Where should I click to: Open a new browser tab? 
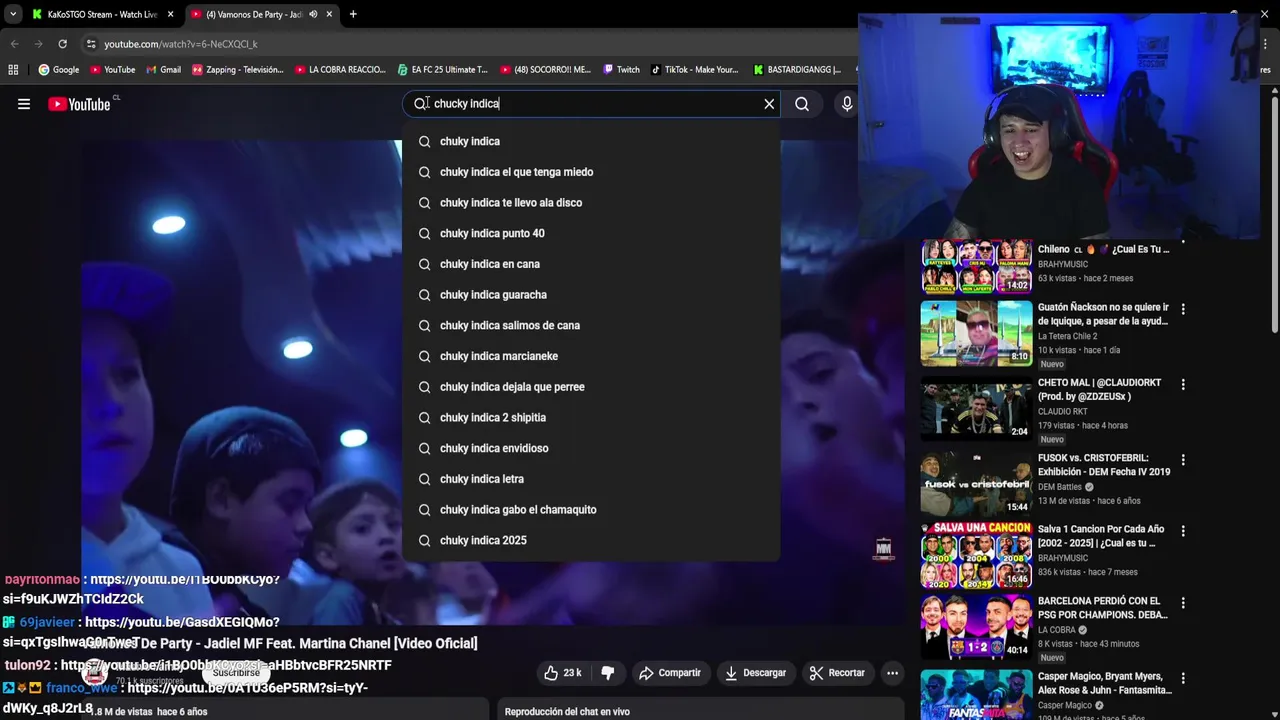tap(353, 14)
